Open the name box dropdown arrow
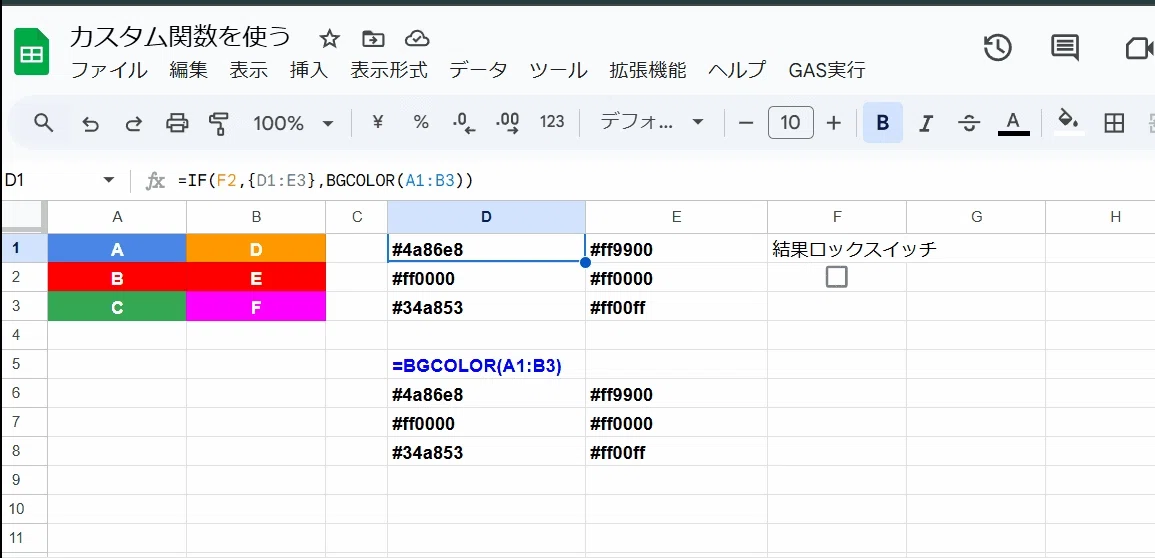Viewport: 1155px width, 558px height. pyautogui.click(x=109, y=180)
